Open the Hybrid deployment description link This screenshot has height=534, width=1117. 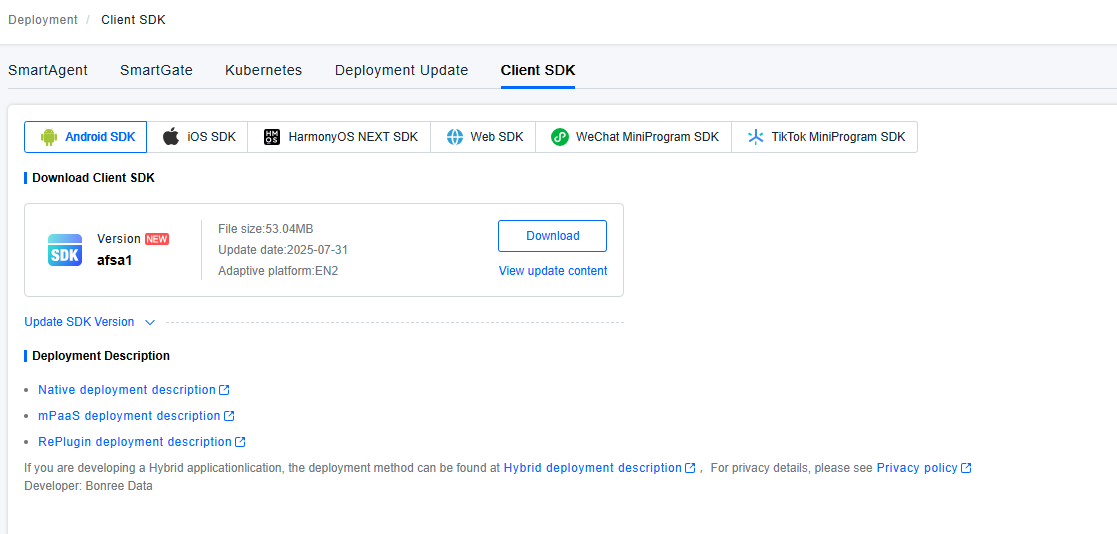[x=592, y=468]
